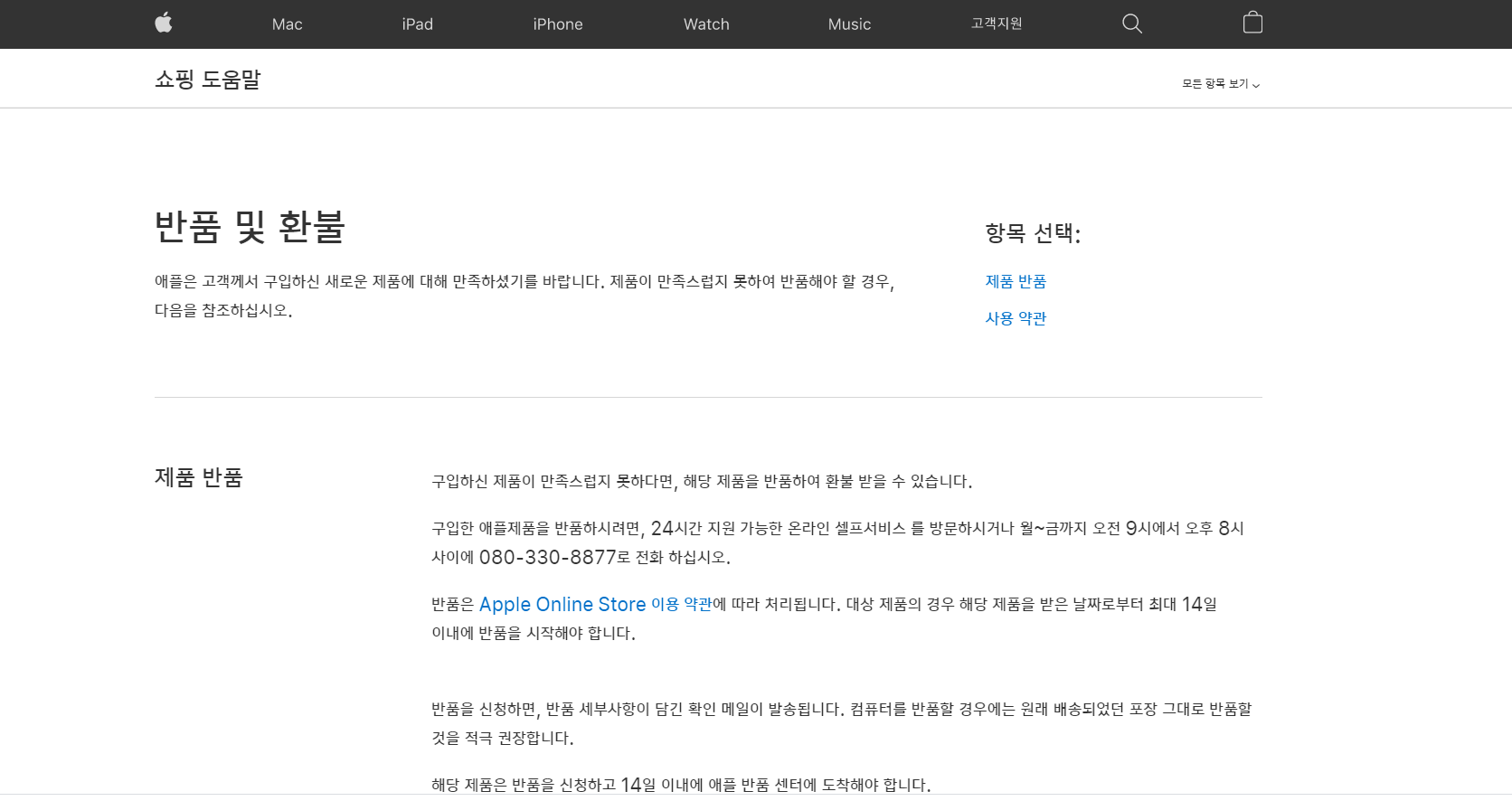The image size is (1512, 801).
Task: Open the Watch navigation item
Action: (706, 24)
